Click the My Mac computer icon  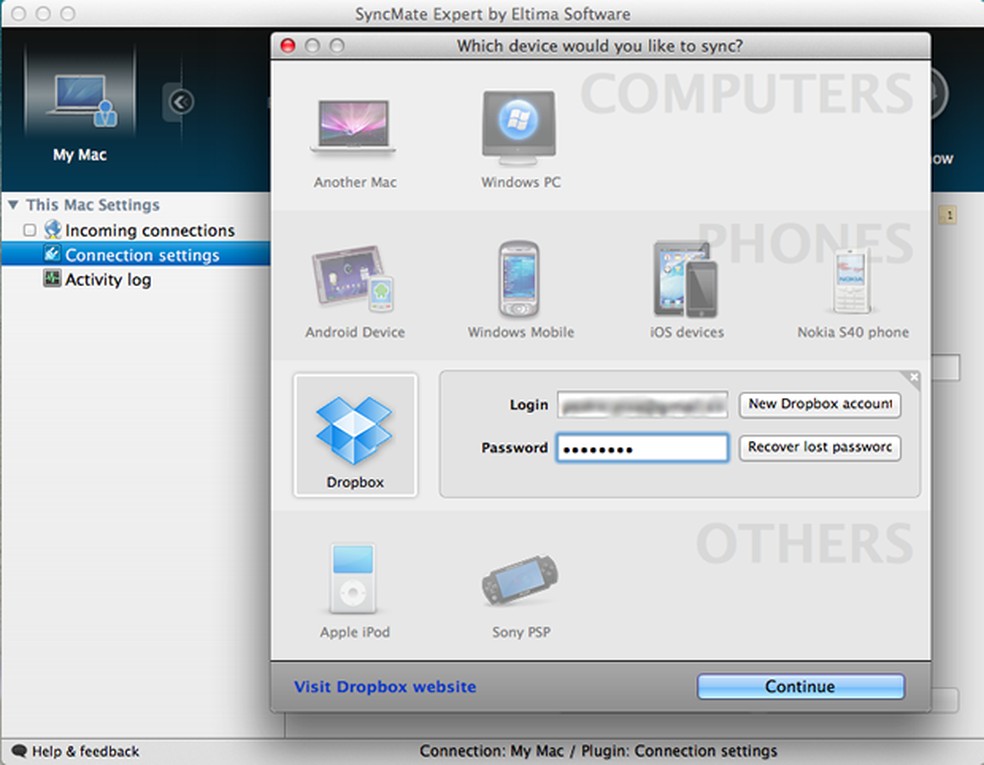[x=80, y=101]
